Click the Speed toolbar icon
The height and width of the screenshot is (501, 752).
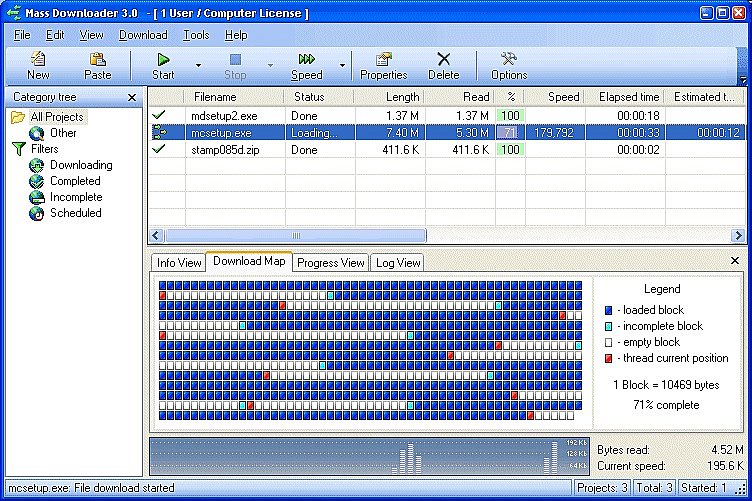(306, 59)
